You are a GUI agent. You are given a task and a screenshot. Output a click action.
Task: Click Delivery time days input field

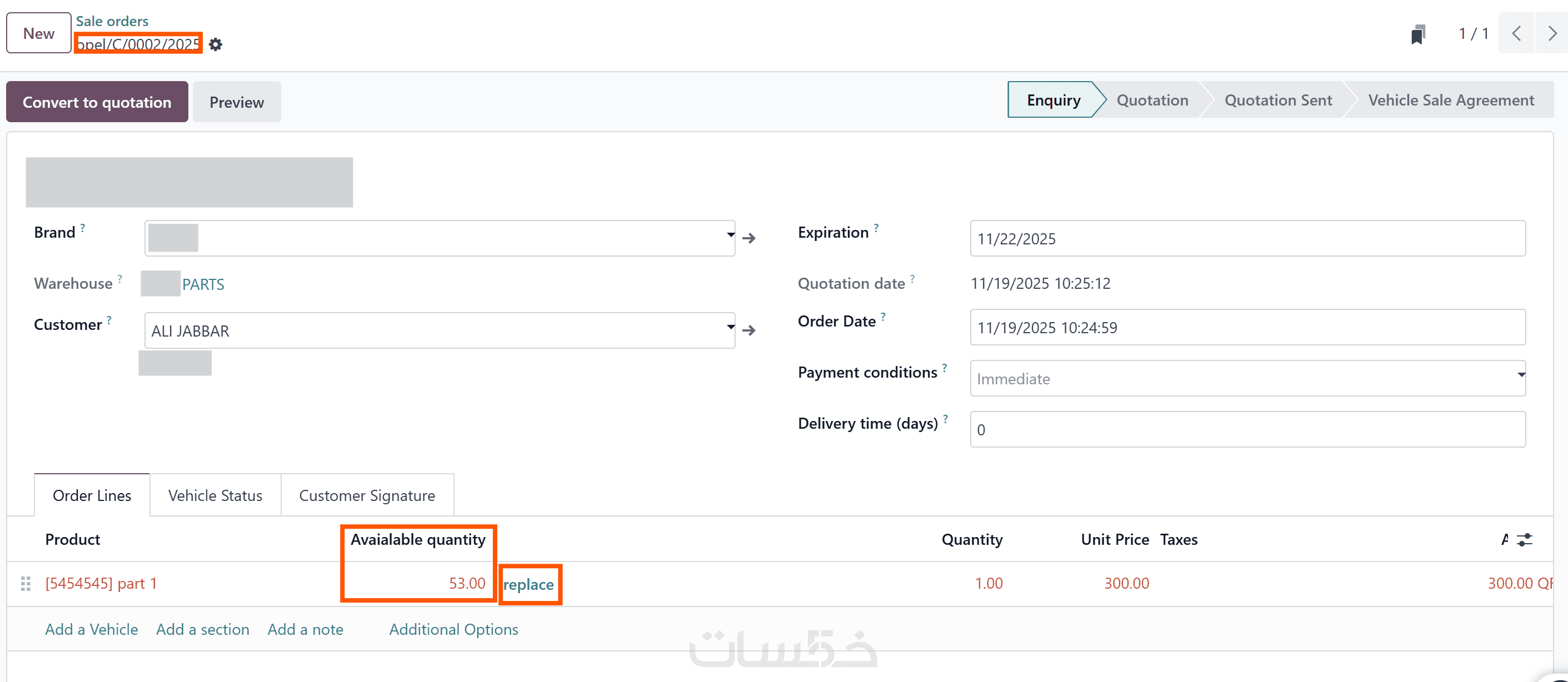coord(1247,429)
